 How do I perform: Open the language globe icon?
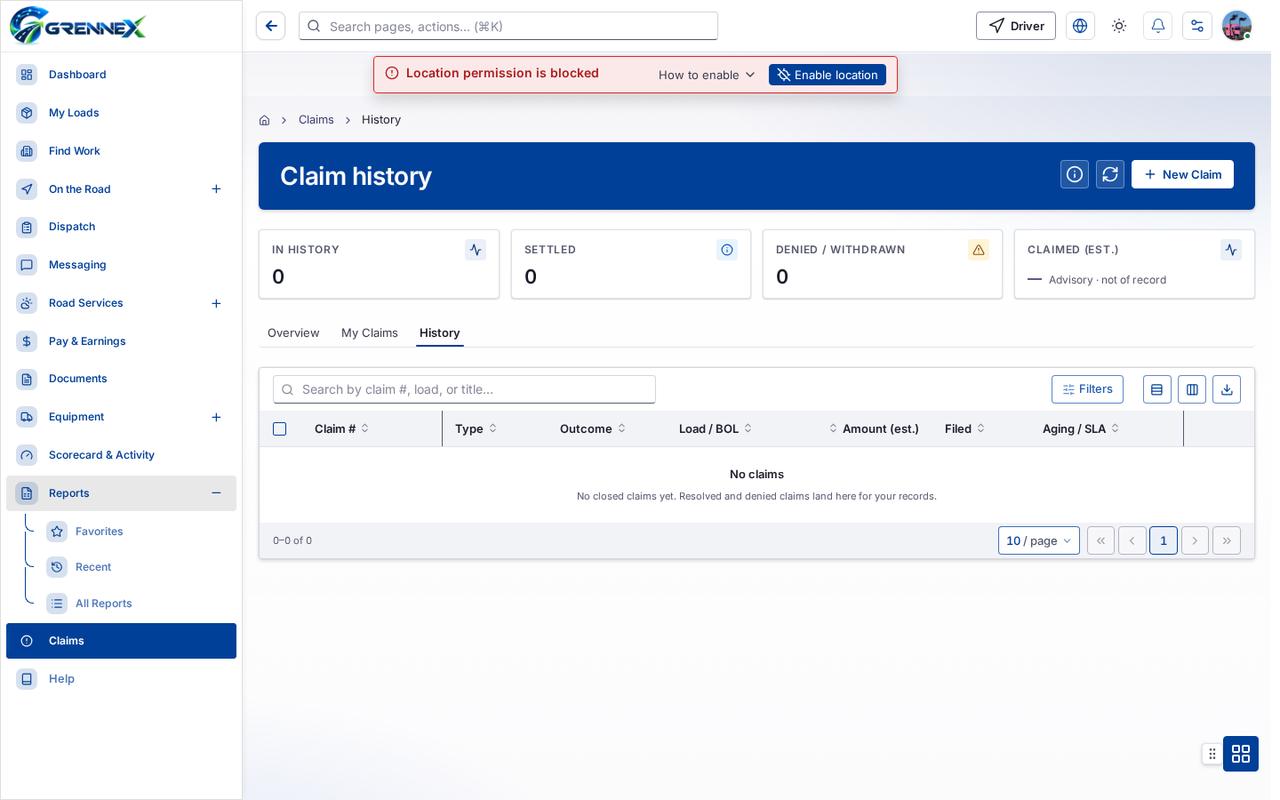1080,26
